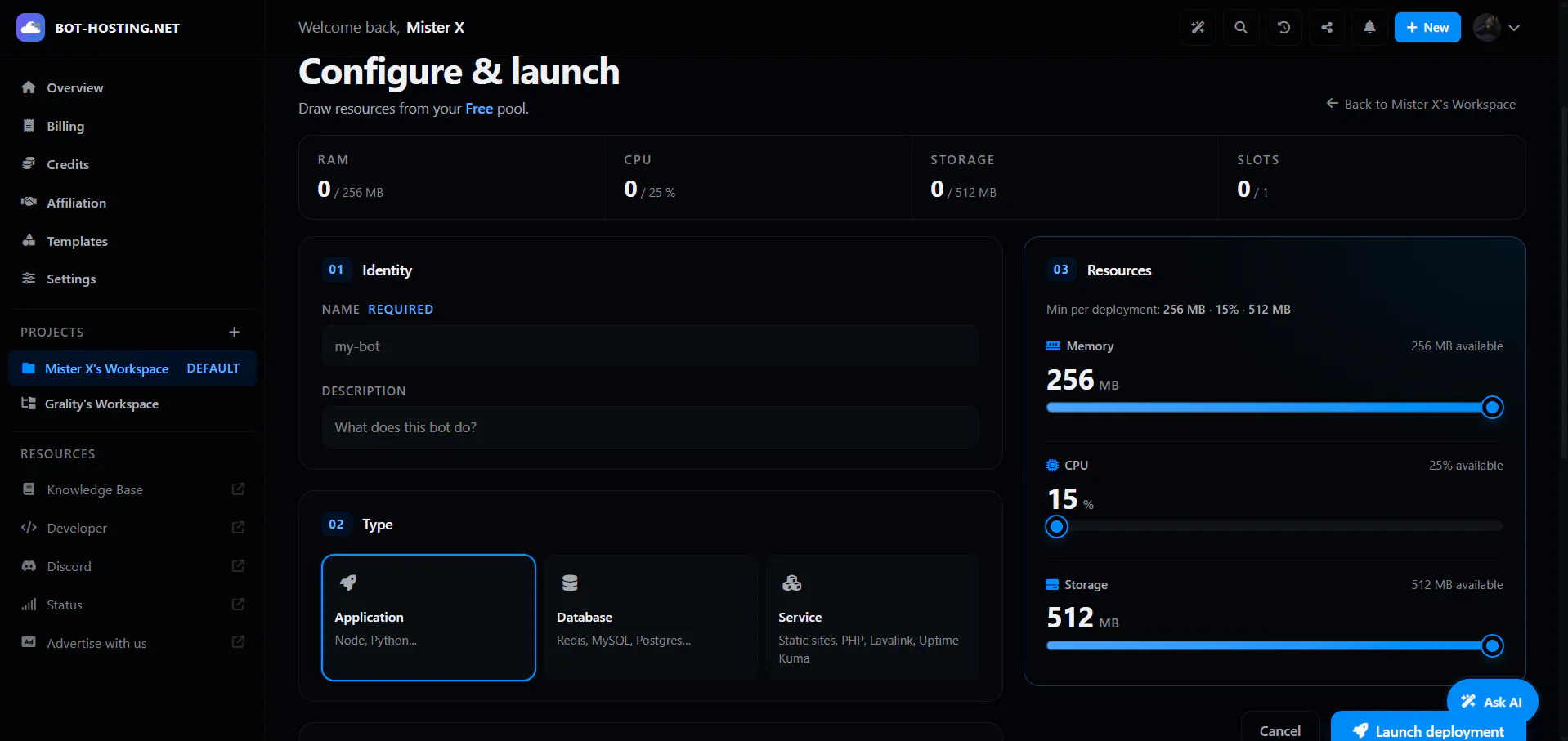Select Grality's Workspace project
The width and height of the screenshot is (1568, 741).
click(132, 404)
